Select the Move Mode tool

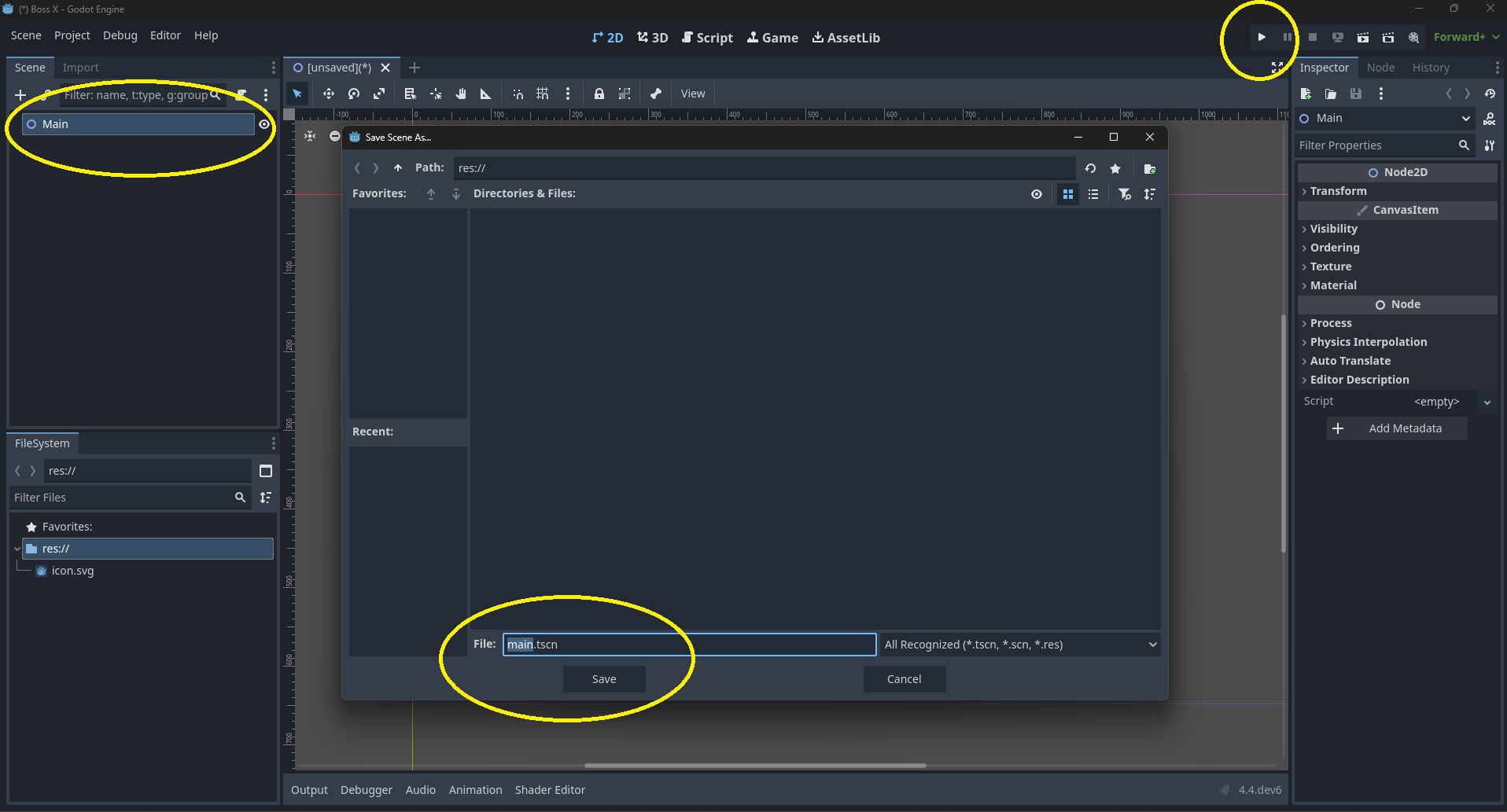click(x=329, y=94)
